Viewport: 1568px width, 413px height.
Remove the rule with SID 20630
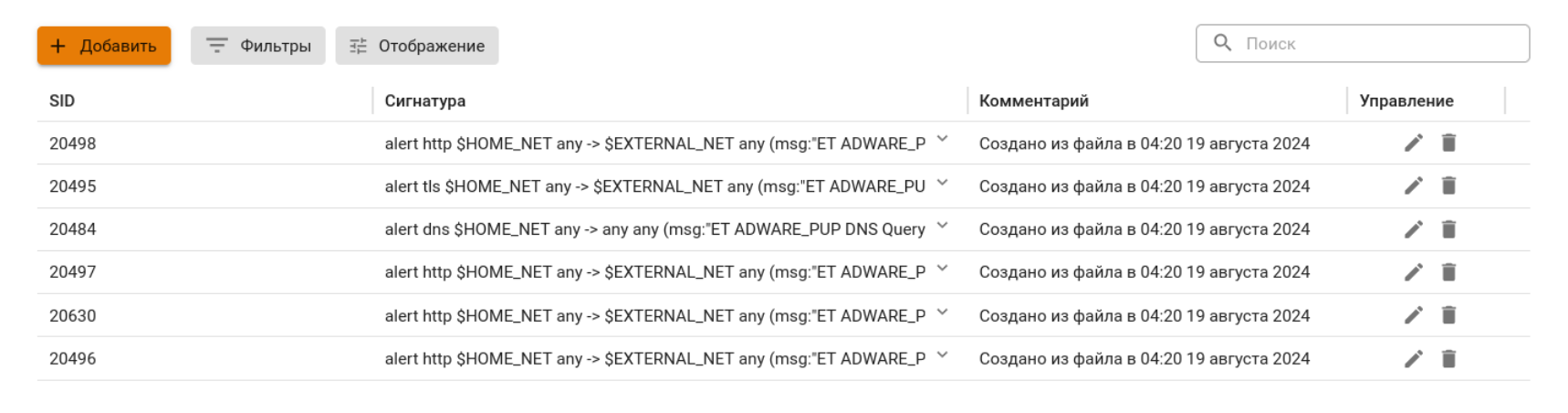pyautogui.click(x=1448, y=315)
